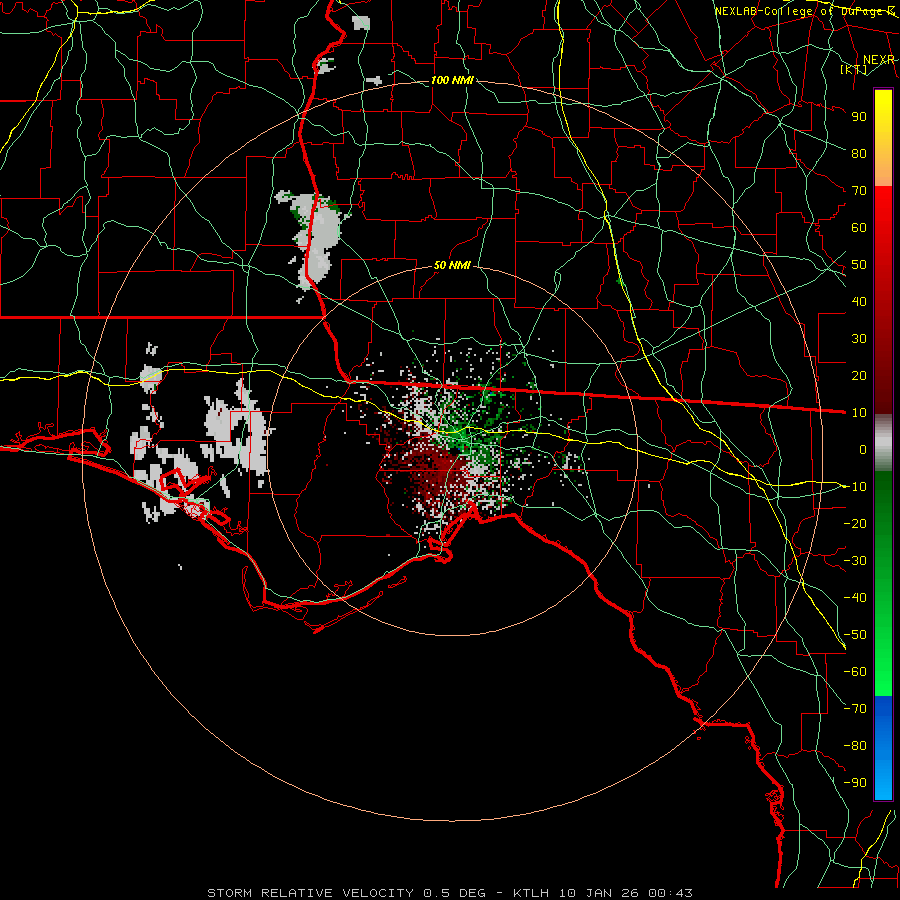Click the -50 value on velocity scale
Screen dimensions: 900x900
[x=855, y=635]
